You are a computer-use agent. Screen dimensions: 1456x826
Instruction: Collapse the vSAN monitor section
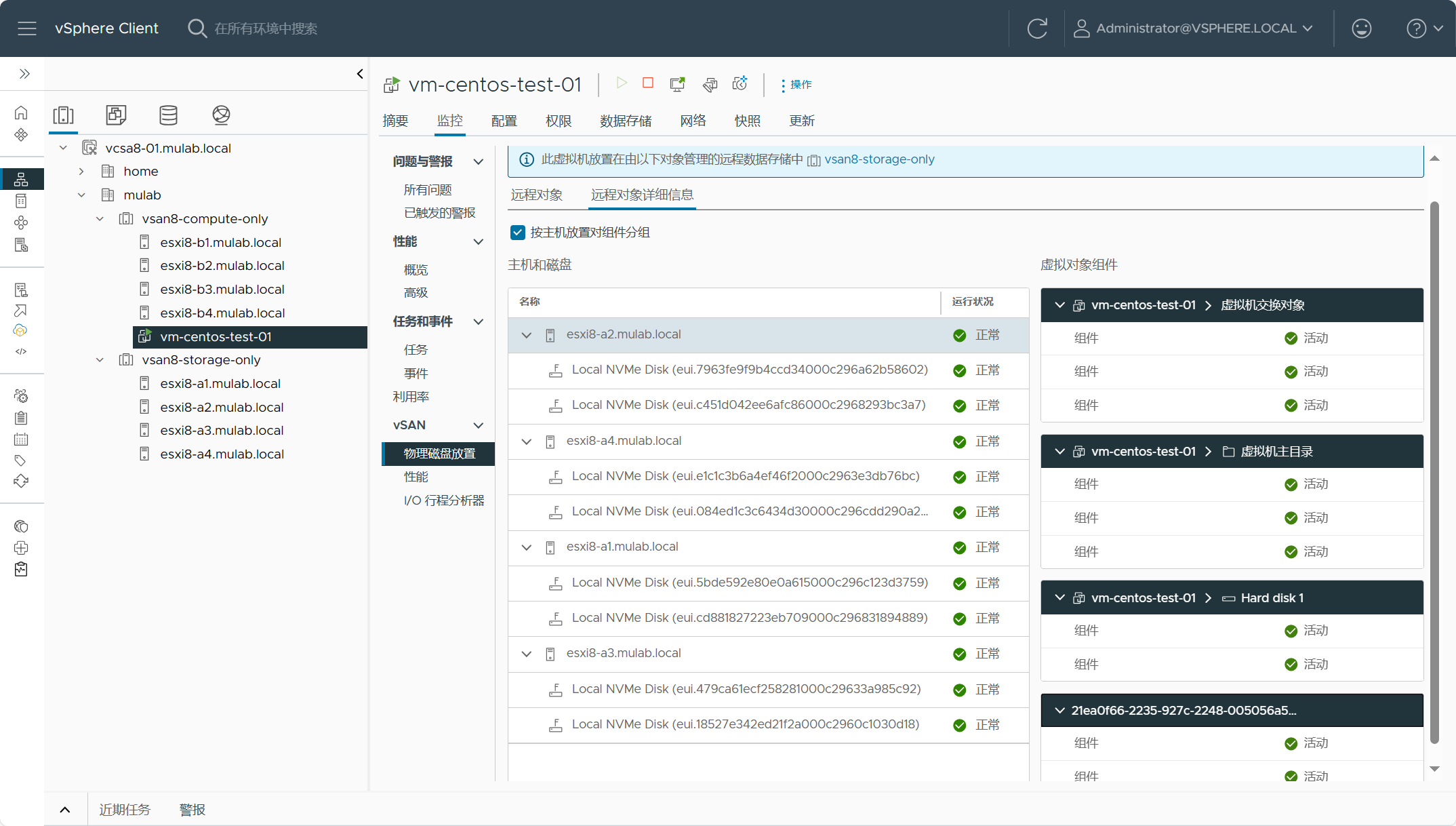[x=479, y=425]
